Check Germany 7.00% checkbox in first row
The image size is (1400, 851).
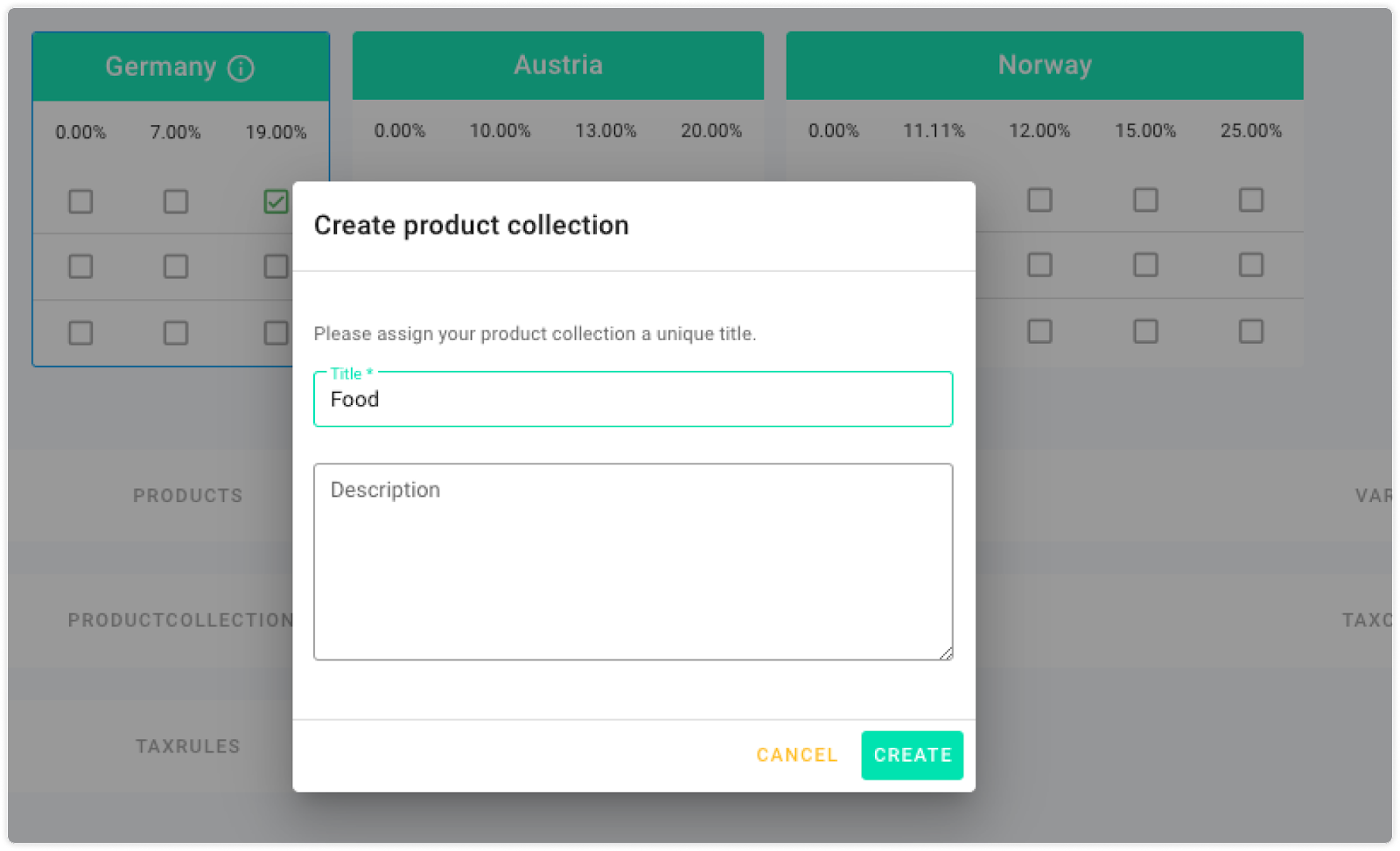176,202
